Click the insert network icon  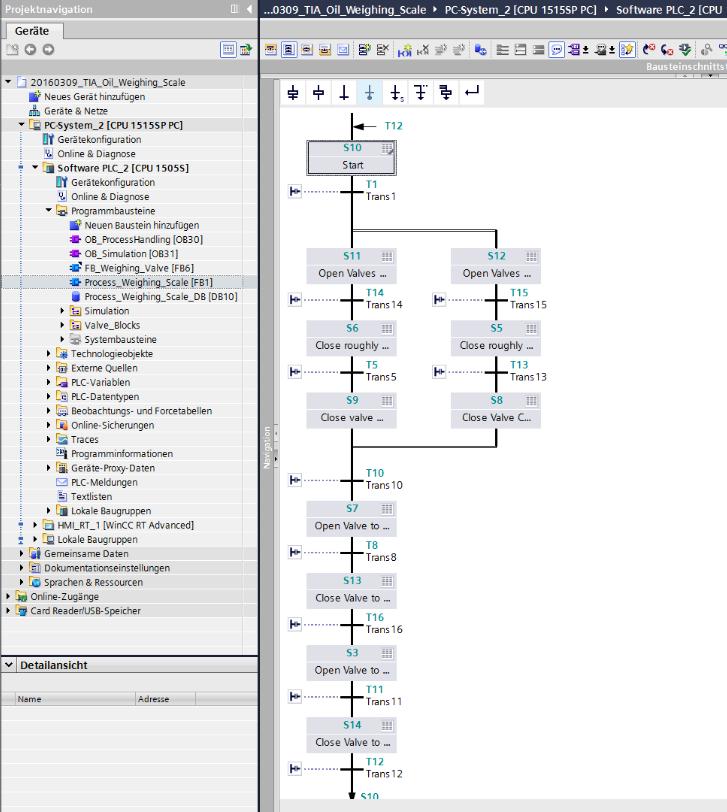(x=405, y=50)
